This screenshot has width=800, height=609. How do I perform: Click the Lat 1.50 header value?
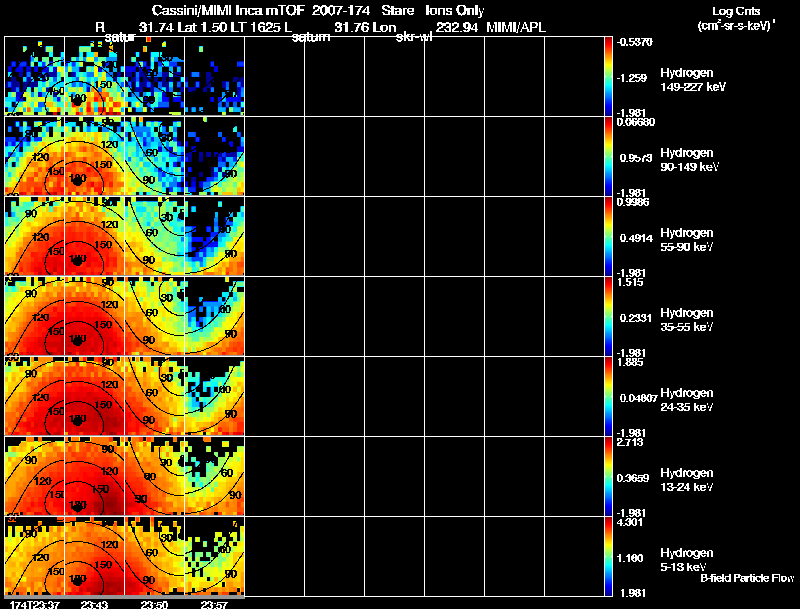(x=202, y=28)
